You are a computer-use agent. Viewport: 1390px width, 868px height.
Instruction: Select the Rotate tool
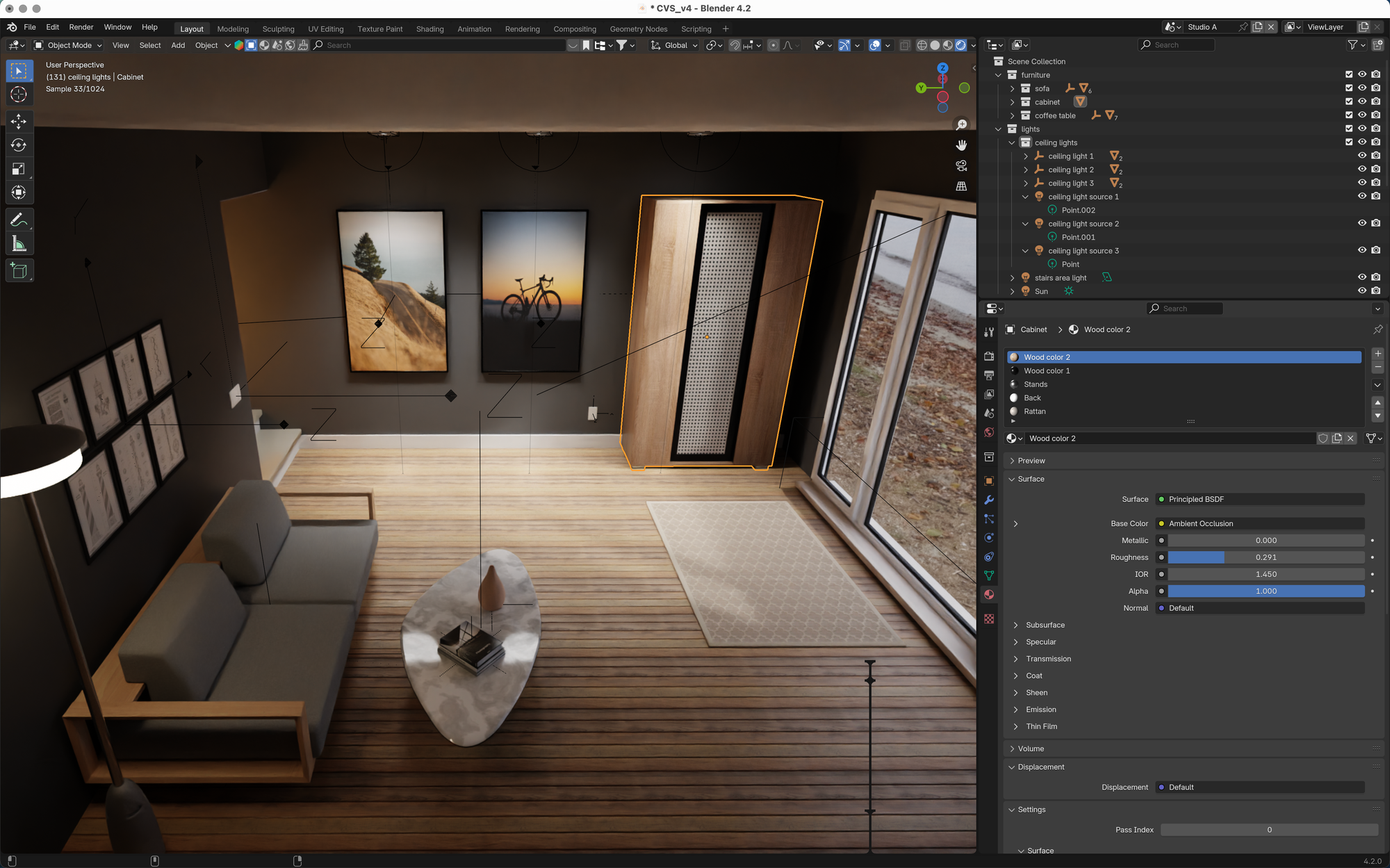[19, 145]
